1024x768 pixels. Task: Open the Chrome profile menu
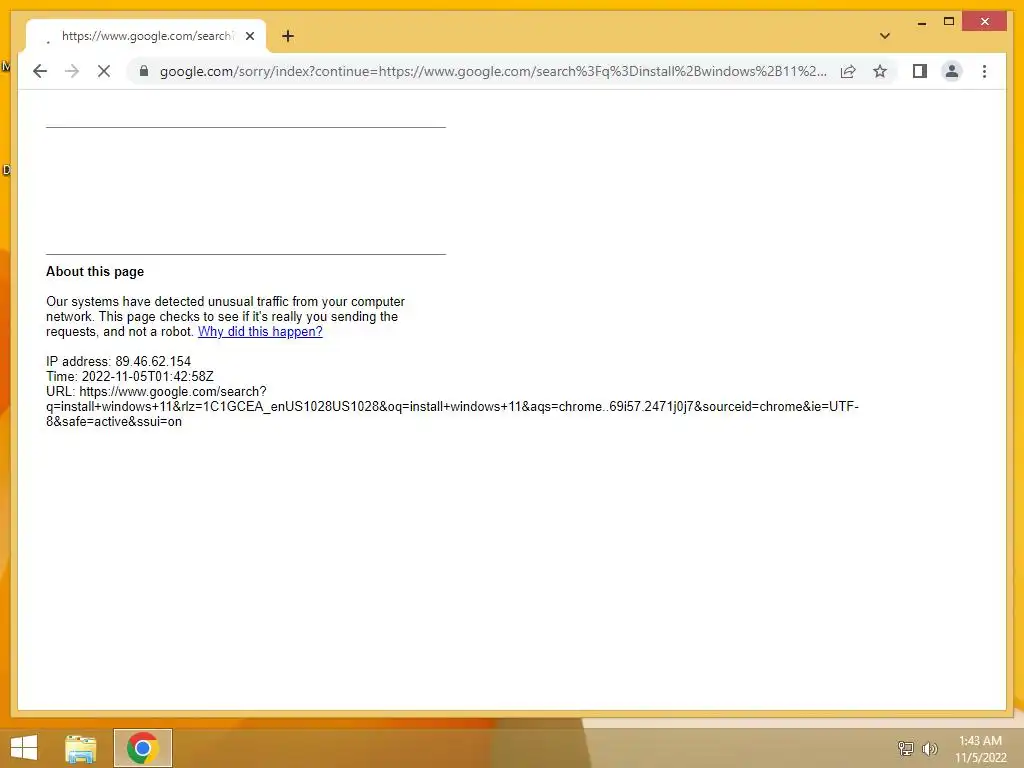pos(952,71)
